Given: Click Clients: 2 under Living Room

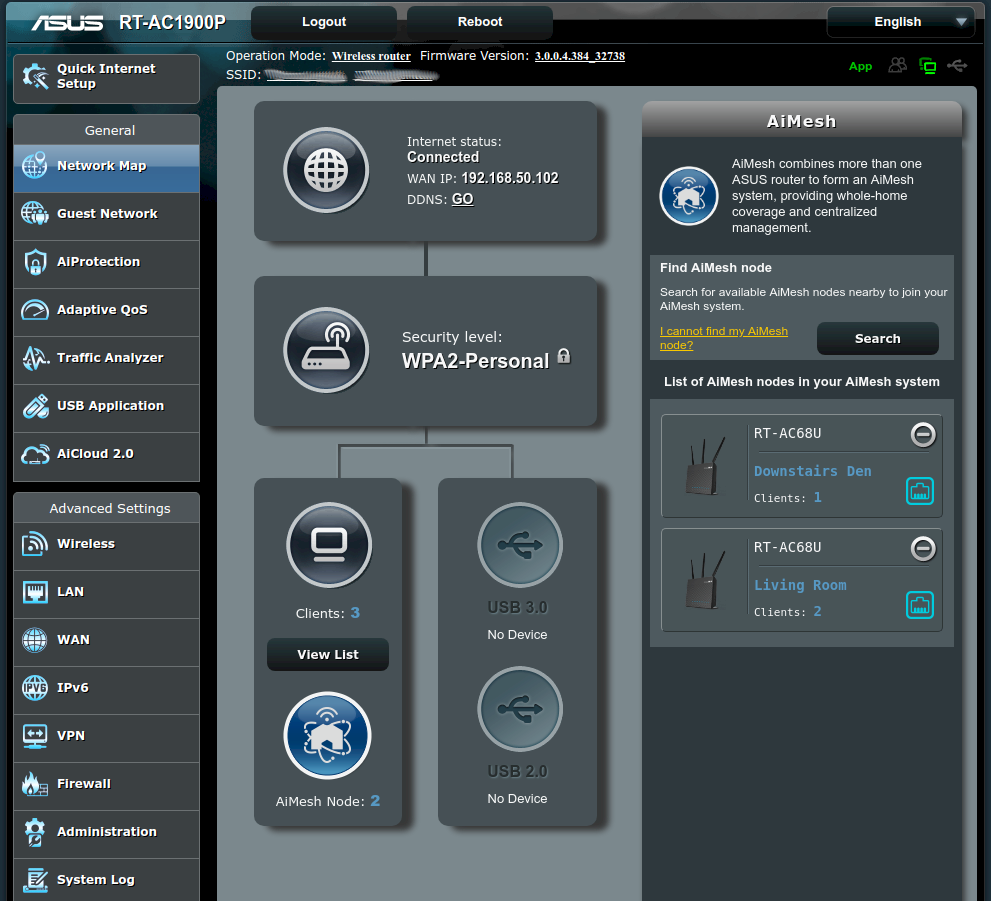Looking at the screenshot, I should pos(787,612).
